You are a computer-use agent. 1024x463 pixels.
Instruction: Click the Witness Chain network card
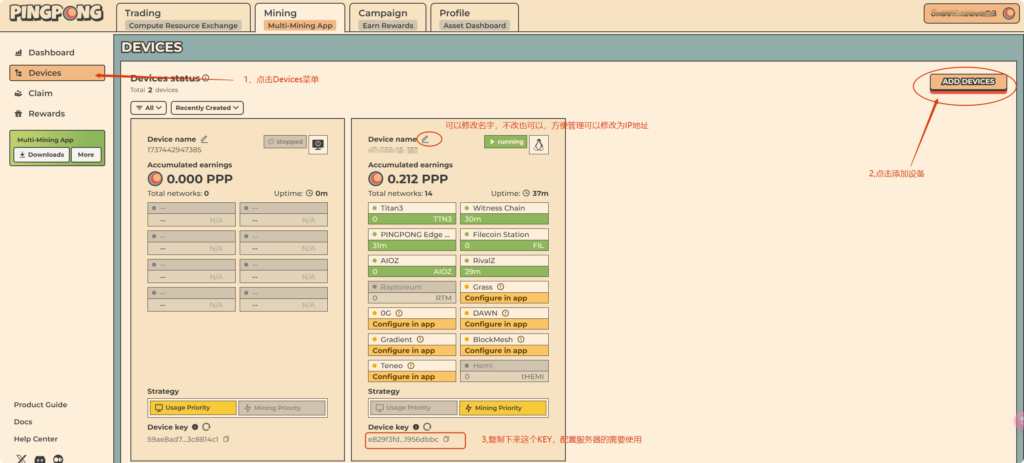[504, 214]
